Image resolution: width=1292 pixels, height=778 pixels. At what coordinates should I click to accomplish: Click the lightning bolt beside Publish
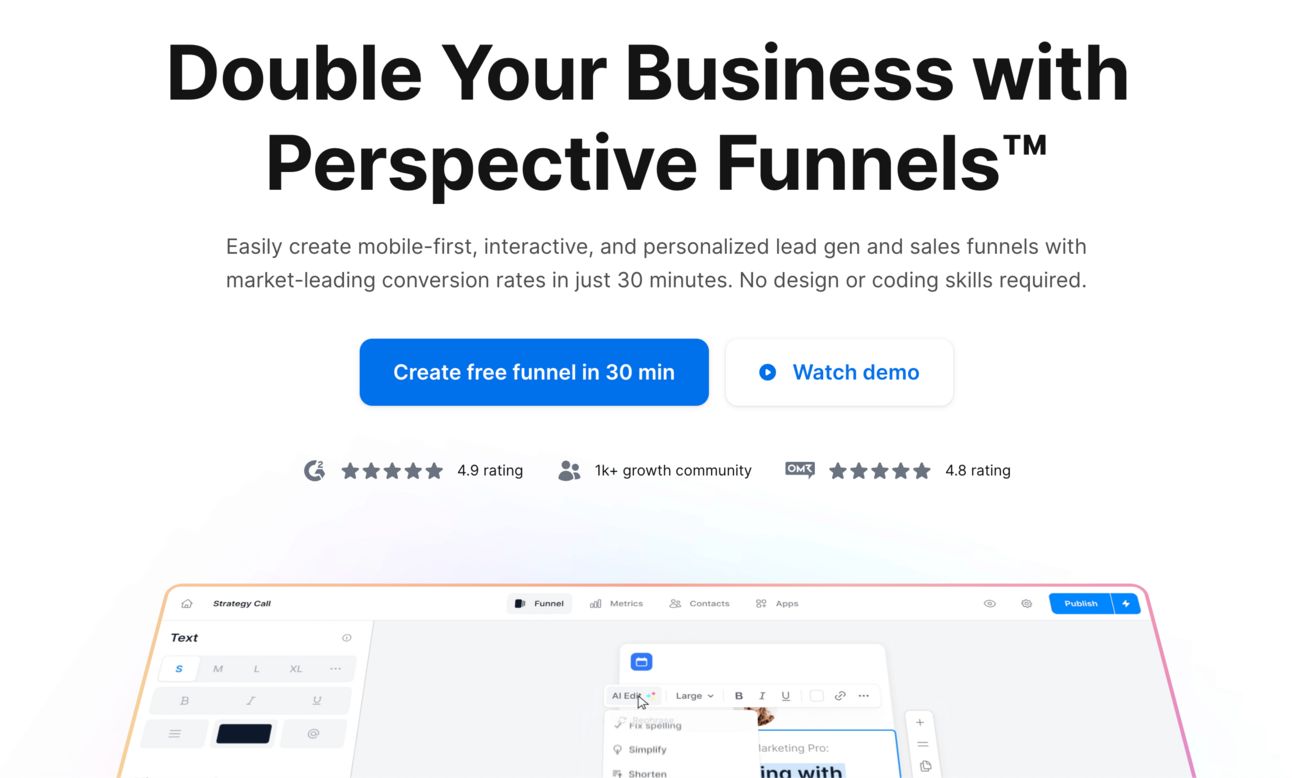(x=1126, y=604)
